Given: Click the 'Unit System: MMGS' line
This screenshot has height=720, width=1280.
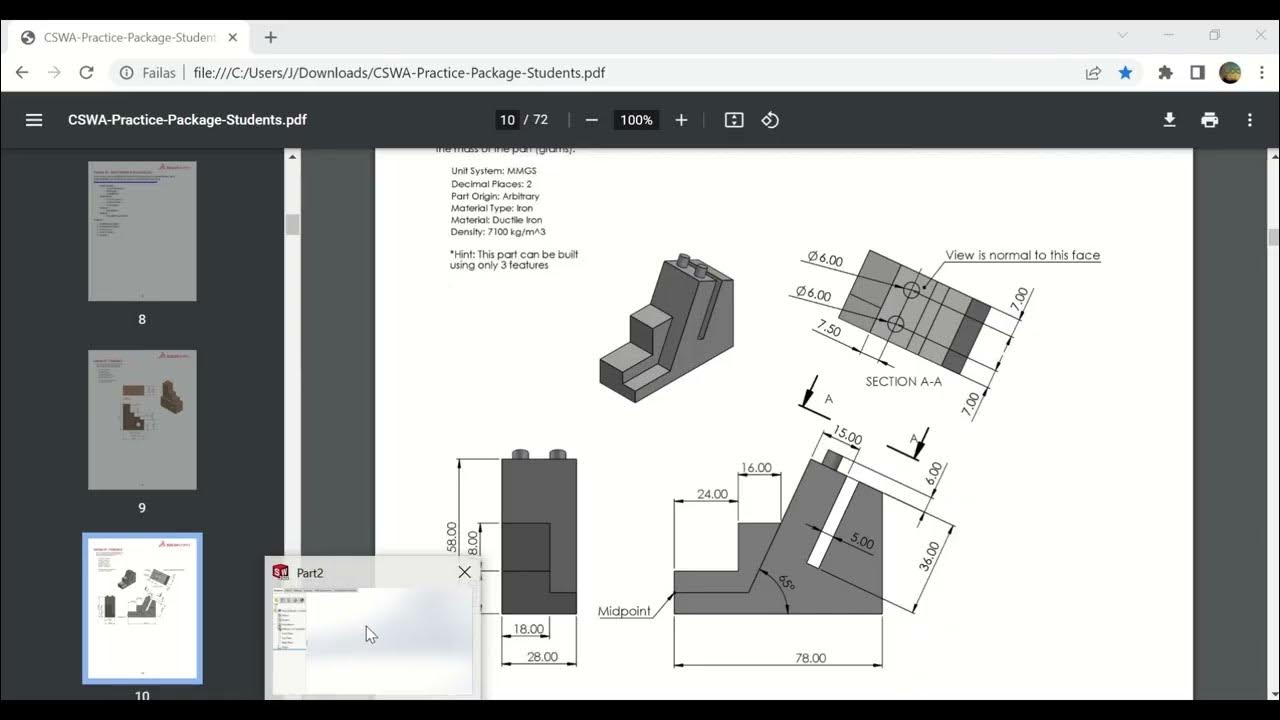Looking at the screenshot, I should pyautogui.click(x=494, y=171).
